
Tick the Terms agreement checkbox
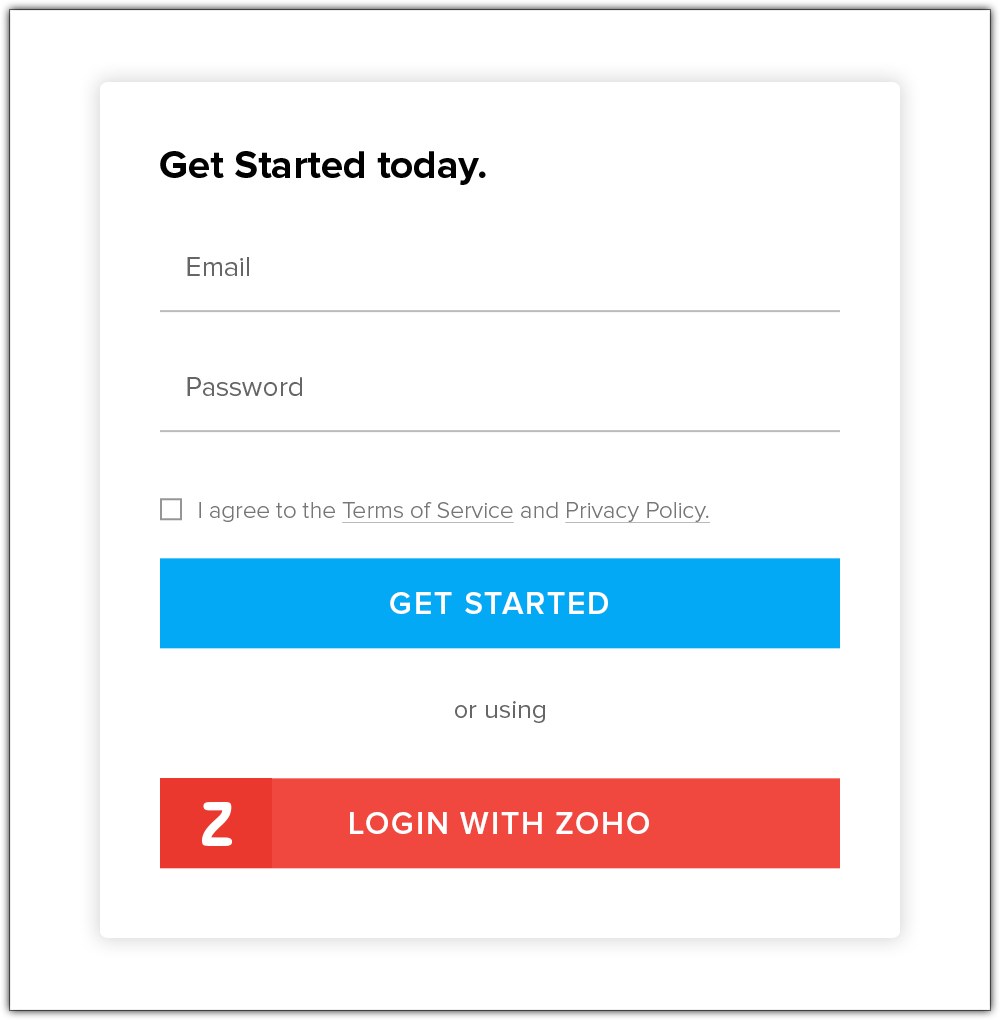point(171,510)
